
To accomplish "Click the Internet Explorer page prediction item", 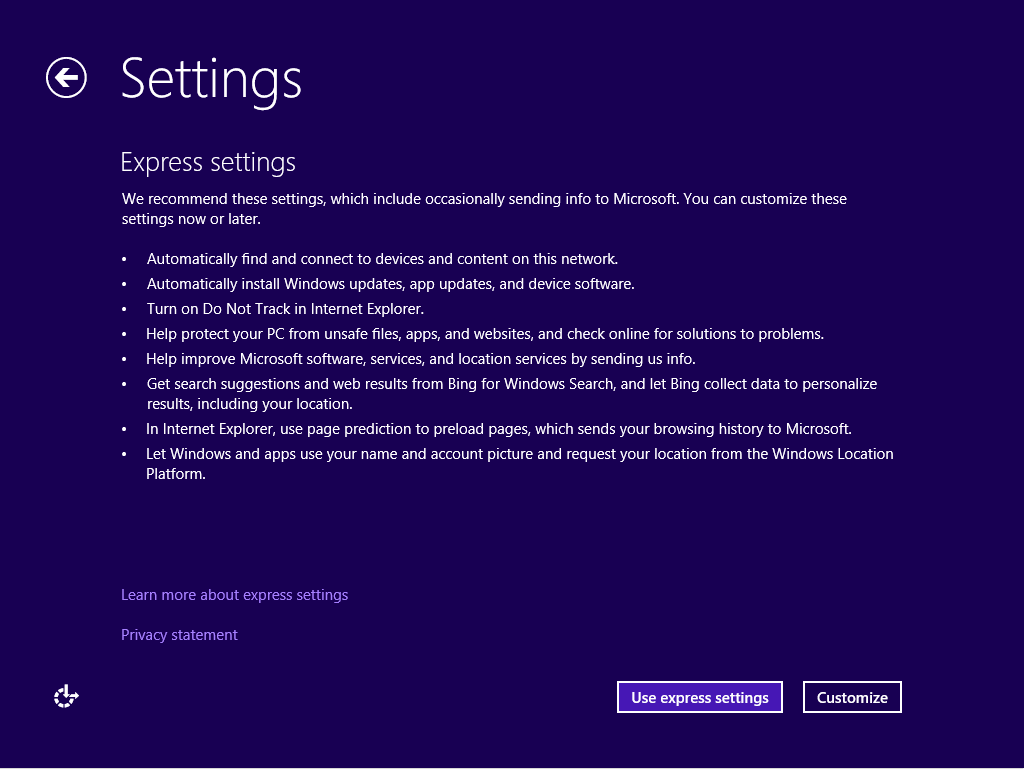I will (498, 429).
